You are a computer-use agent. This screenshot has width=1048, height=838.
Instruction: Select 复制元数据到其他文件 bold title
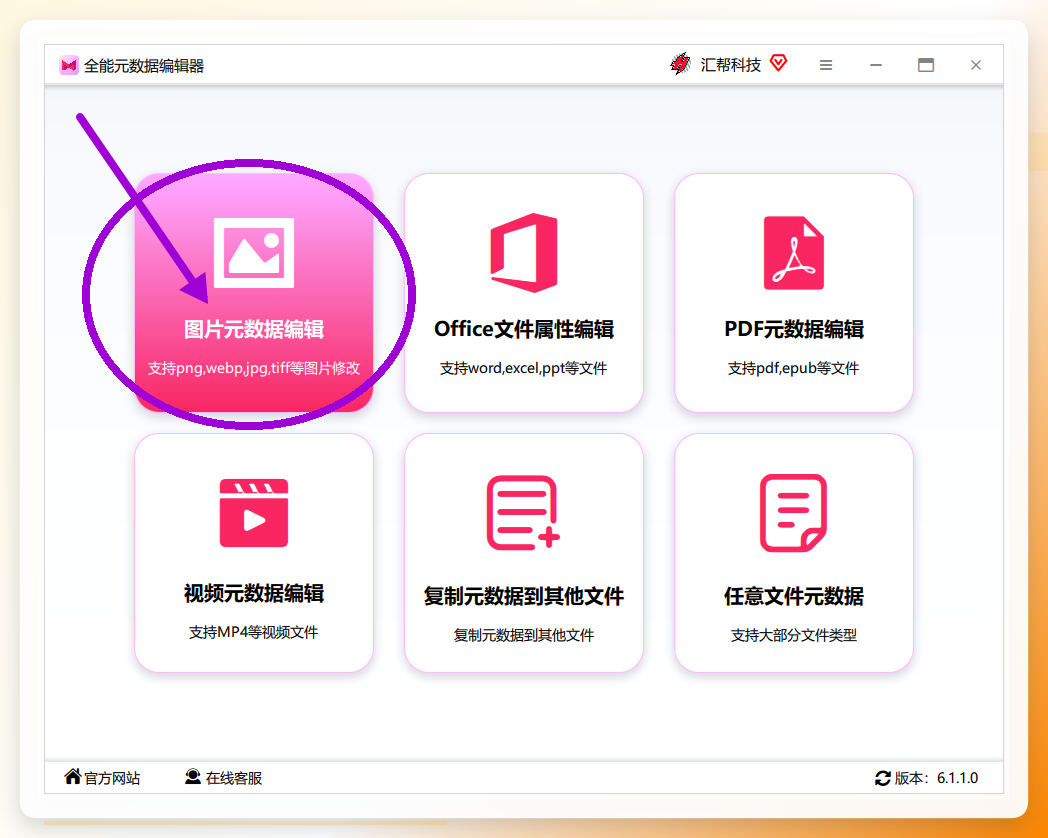click(524, 596)
